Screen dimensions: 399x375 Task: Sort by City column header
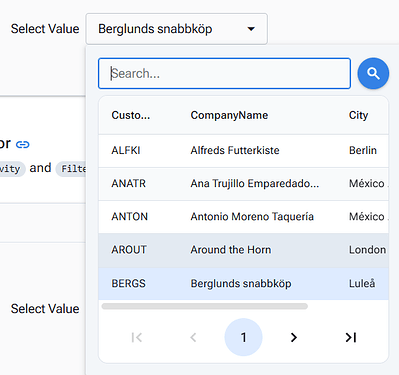[358, 115]
